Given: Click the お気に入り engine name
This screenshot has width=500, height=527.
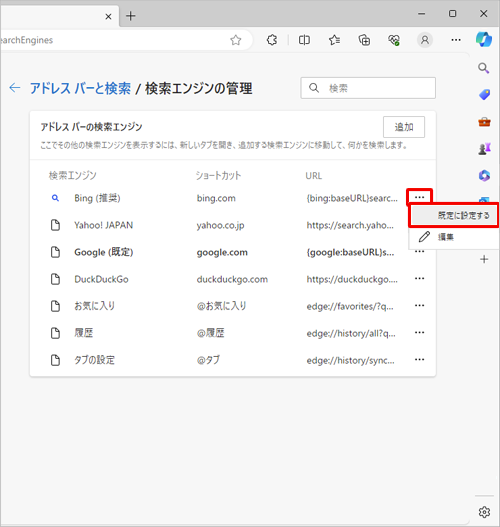Looking at the screenshot, I should tap(94, 306).
